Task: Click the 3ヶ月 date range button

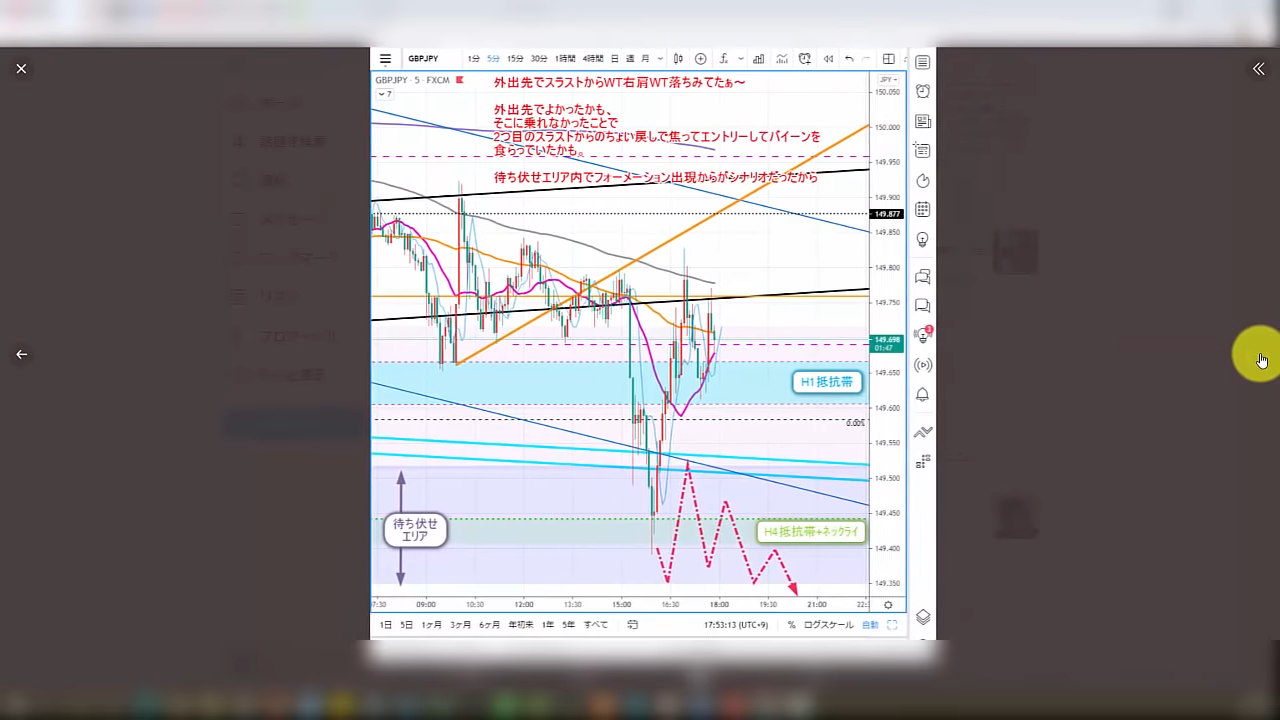Action: 460,625
